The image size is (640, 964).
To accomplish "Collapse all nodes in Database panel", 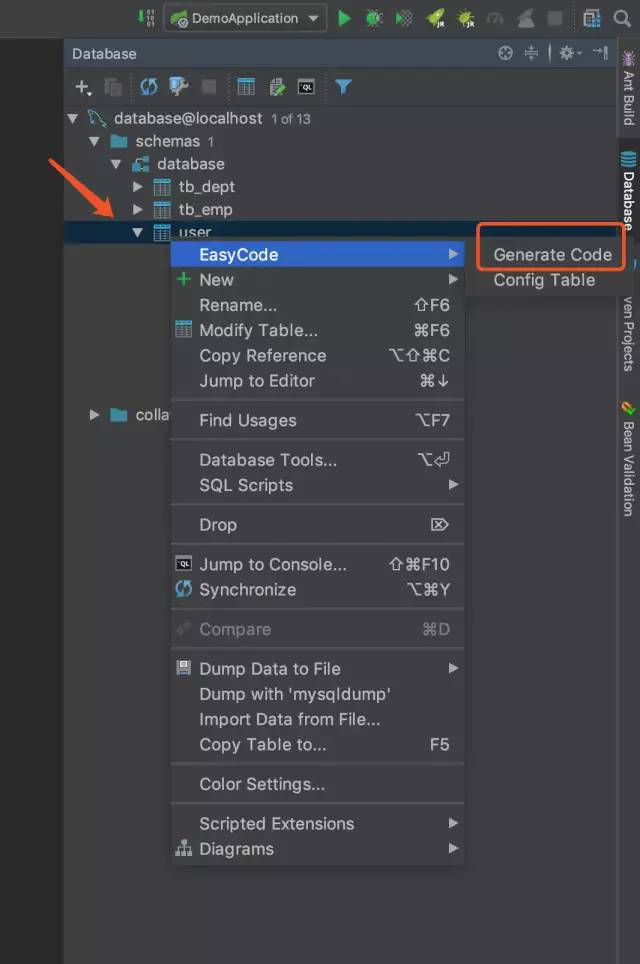I will coord(531,53).
